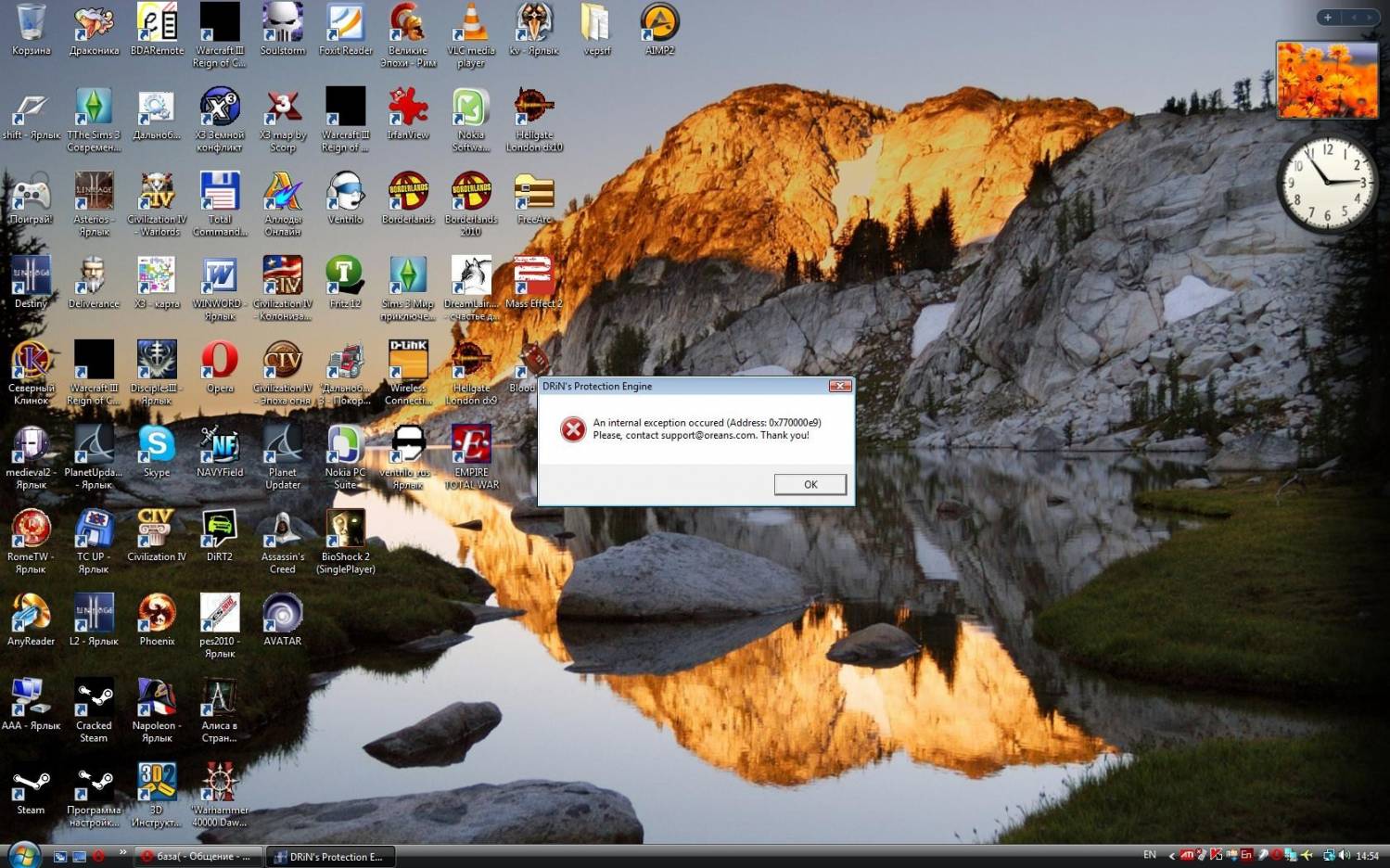The image size is (1390, 868).
Task: Click the sidebar add gadgets plus button
Action: tap(1328, 17)
